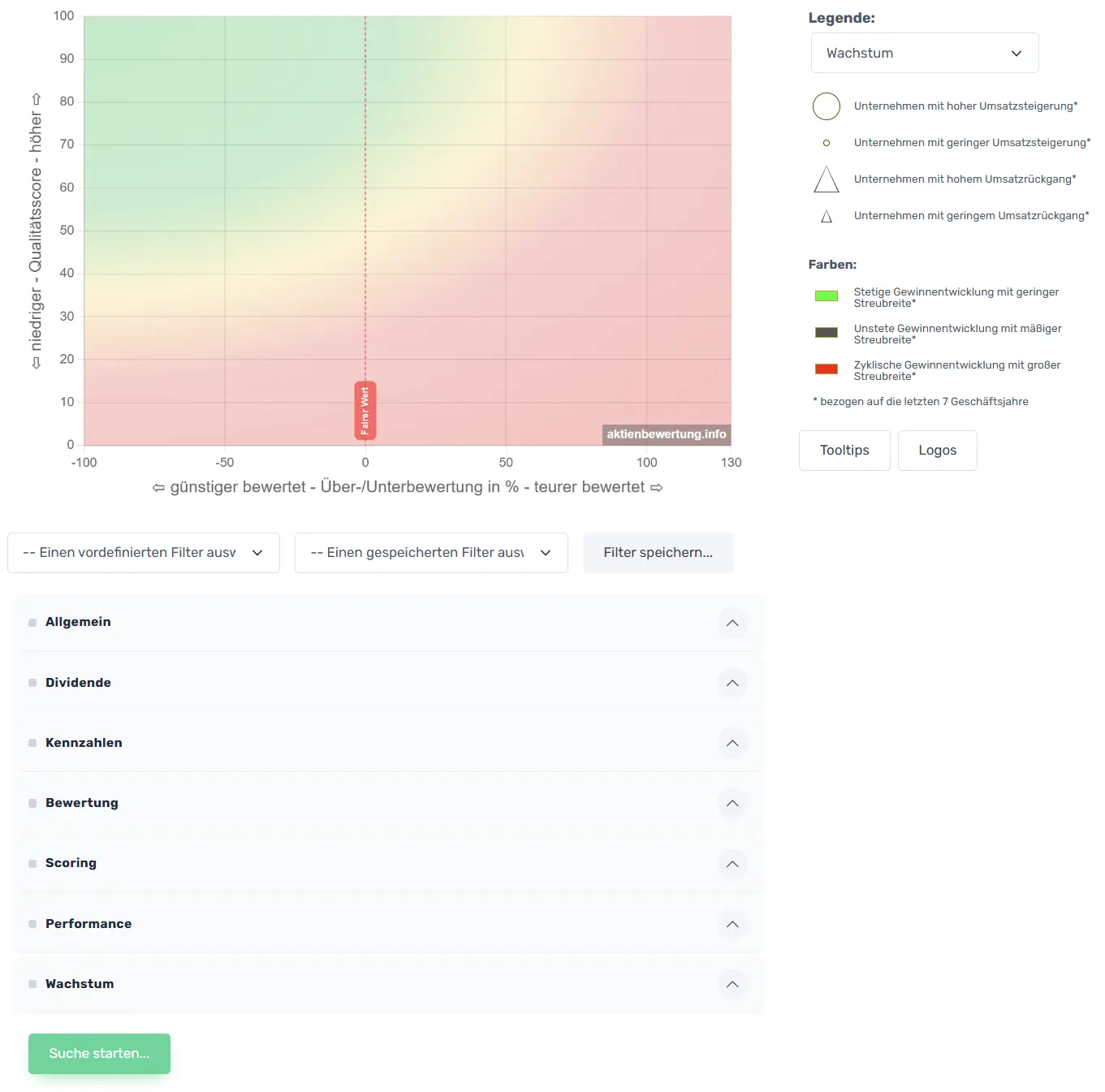Click the Filter speichern button
Screen dimensions: 1105x1092
click(658, 553)
